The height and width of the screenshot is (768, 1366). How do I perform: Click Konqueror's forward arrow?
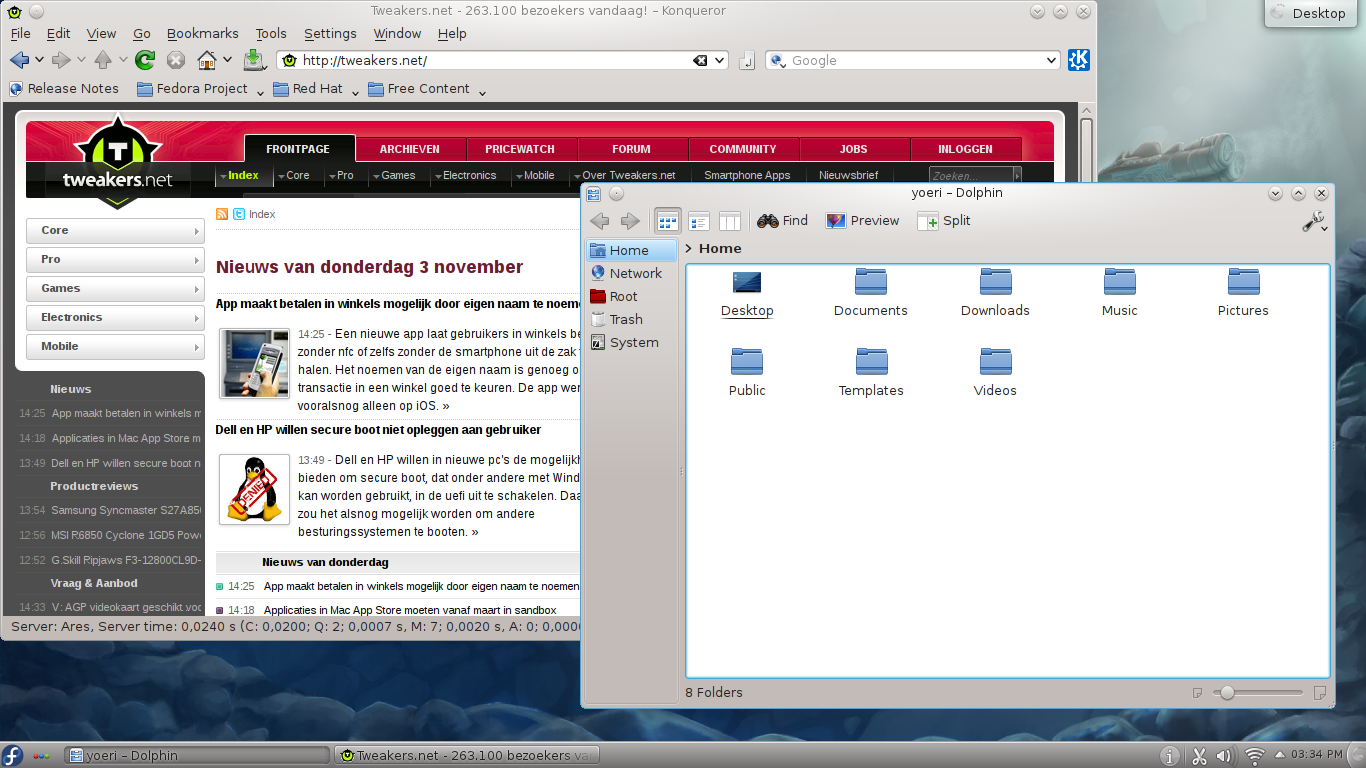coord(60,60)
